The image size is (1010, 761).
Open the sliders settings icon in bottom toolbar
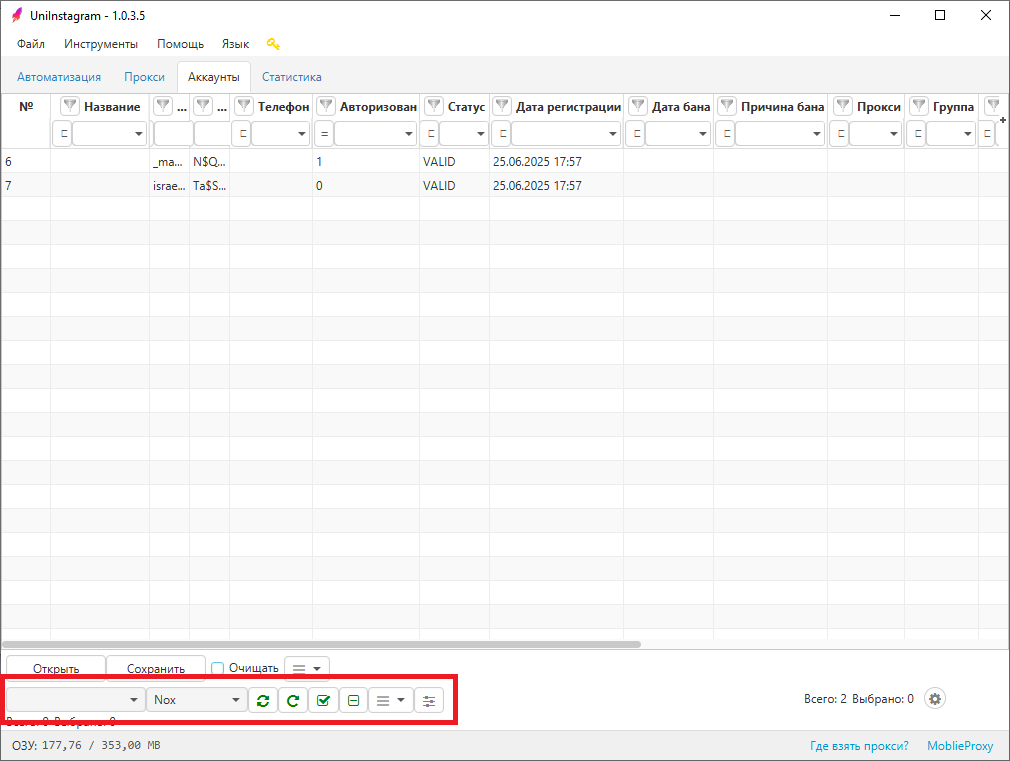click(x=429, y=700)
